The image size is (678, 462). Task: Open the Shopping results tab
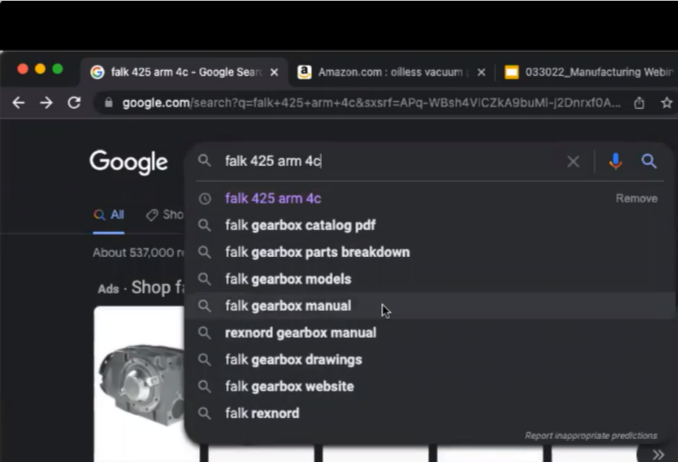pyautogui.click(x=165, y=215)
